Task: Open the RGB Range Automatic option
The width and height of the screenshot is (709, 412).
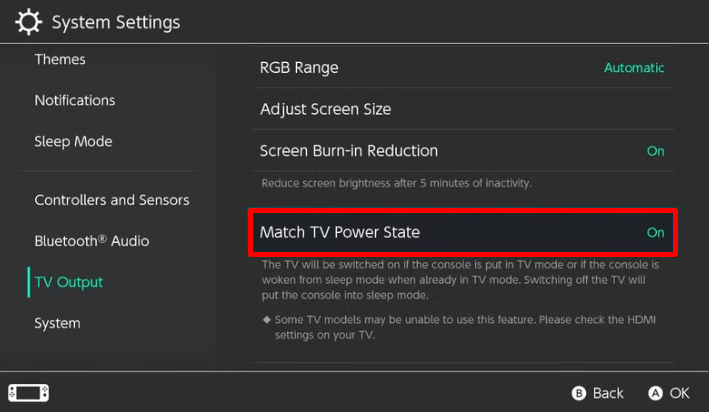Action: 634,68
